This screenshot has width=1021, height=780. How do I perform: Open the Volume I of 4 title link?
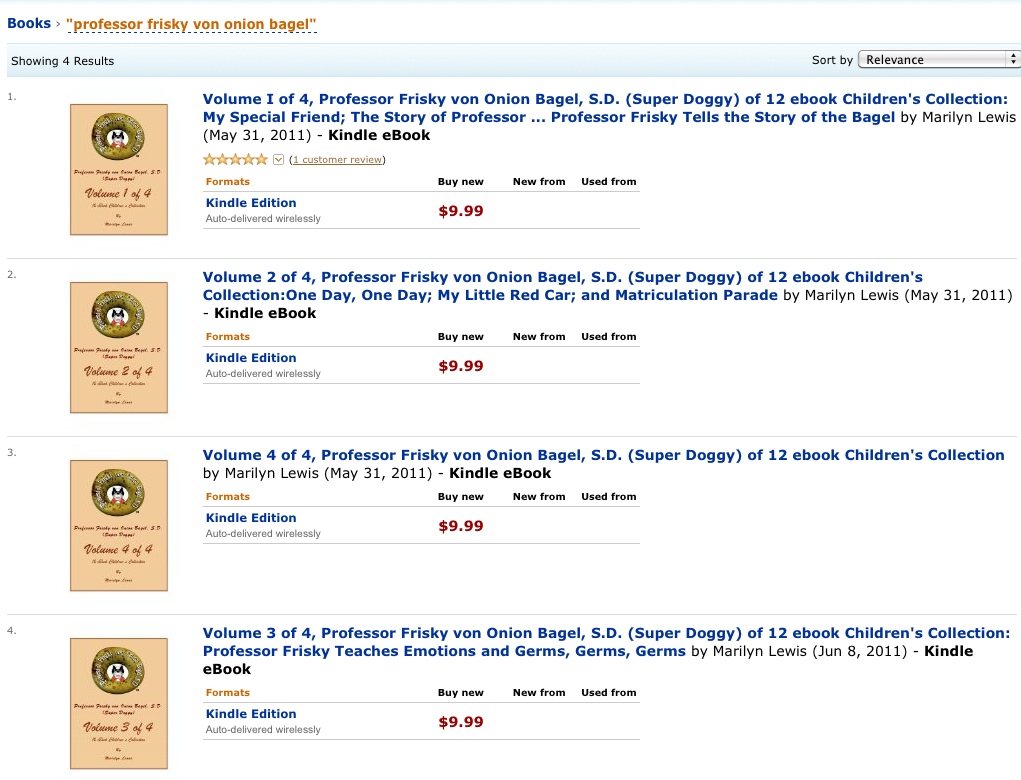pyautogui.click(x=605, y=108)
